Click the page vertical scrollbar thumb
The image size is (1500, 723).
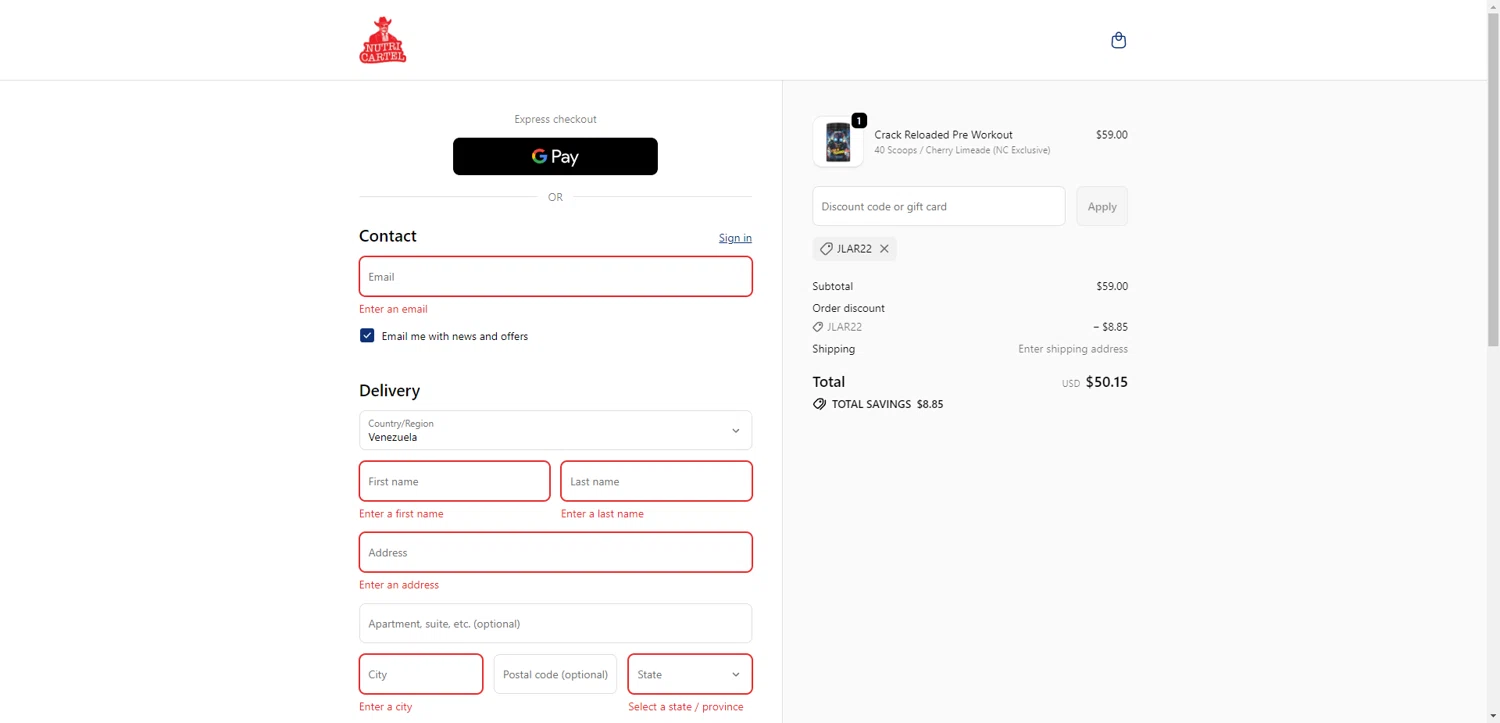pos(1493,180)
